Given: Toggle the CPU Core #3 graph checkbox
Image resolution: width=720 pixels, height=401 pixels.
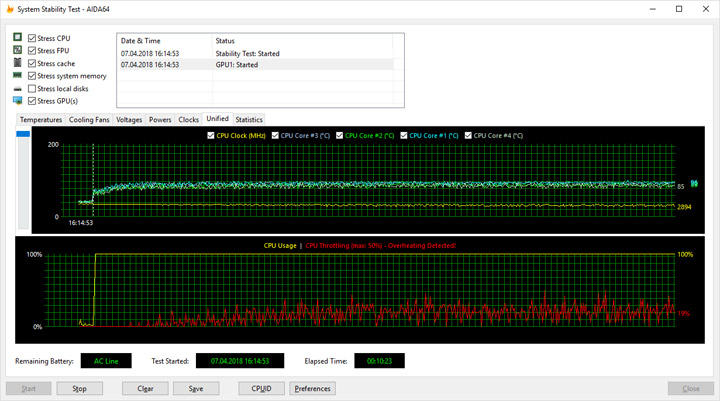Looking at the screenshot, I should tap(275, 136).
